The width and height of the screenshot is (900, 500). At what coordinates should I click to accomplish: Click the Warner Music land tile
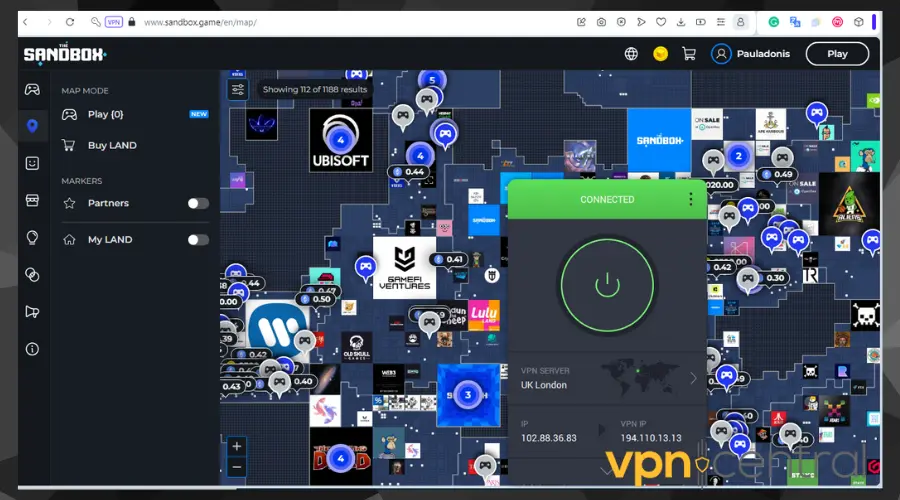tap(277, 330)
